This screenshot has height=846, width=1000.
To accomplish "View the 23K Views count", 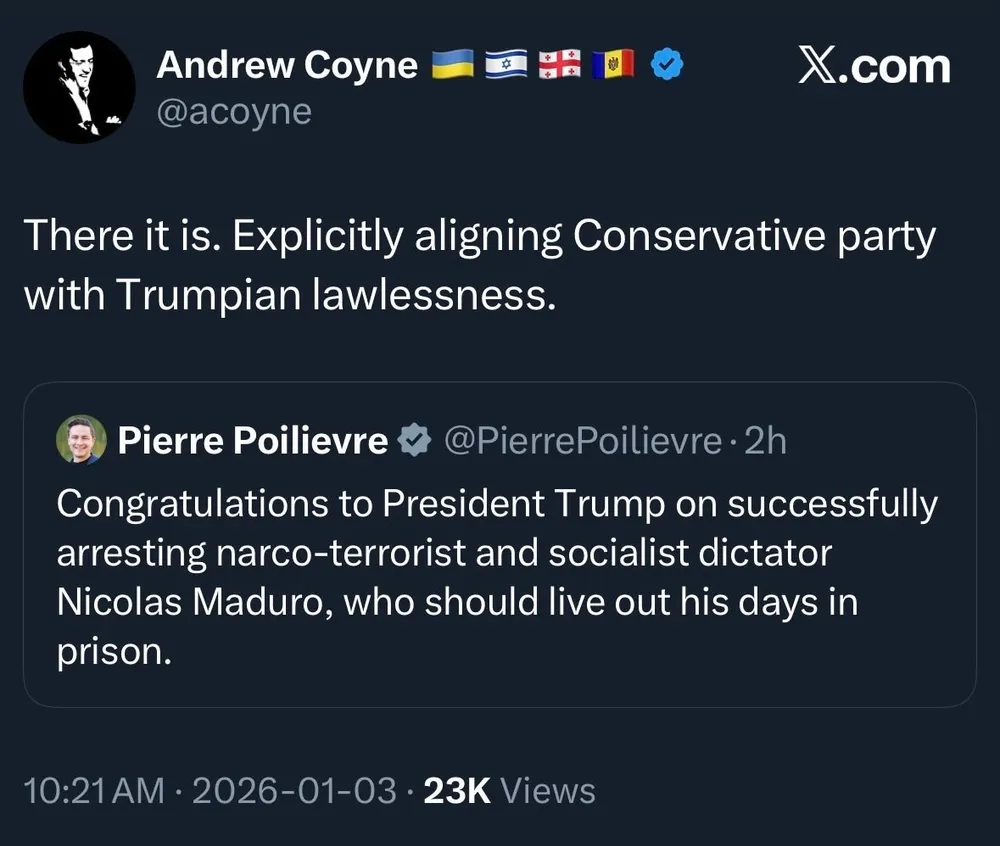I will pyautogui.click(x=457, y=791).
